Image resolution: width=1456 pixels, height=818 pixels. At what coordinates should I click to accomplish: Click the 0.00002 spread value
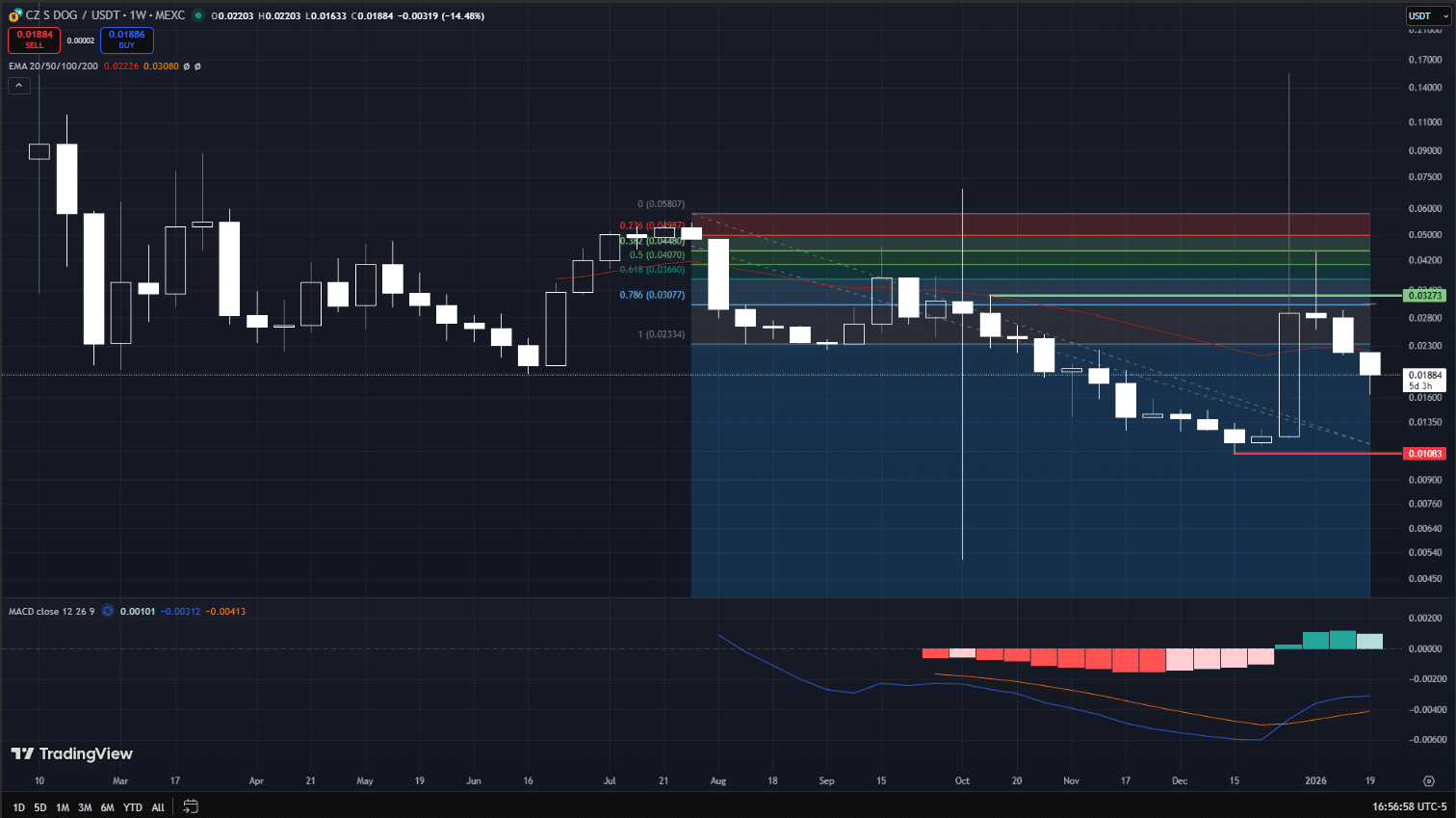tap(81, 40)
